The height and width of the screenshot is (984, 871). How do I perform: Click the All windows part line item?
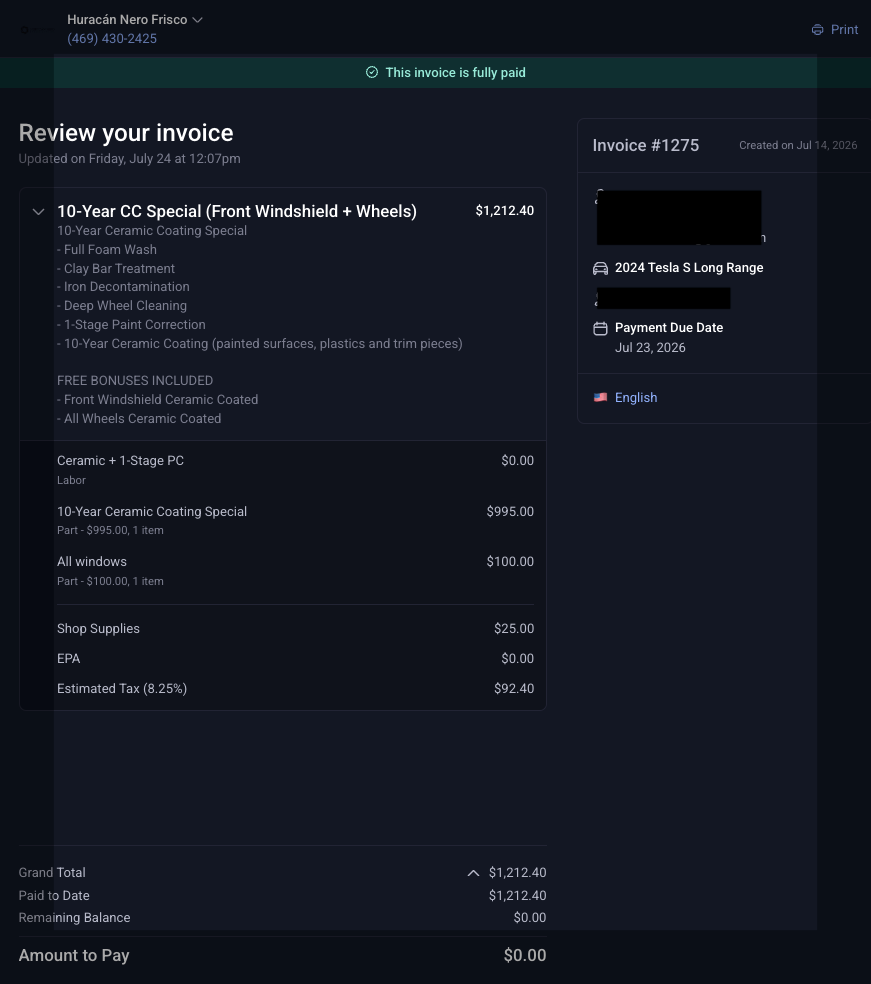point(295,571)
